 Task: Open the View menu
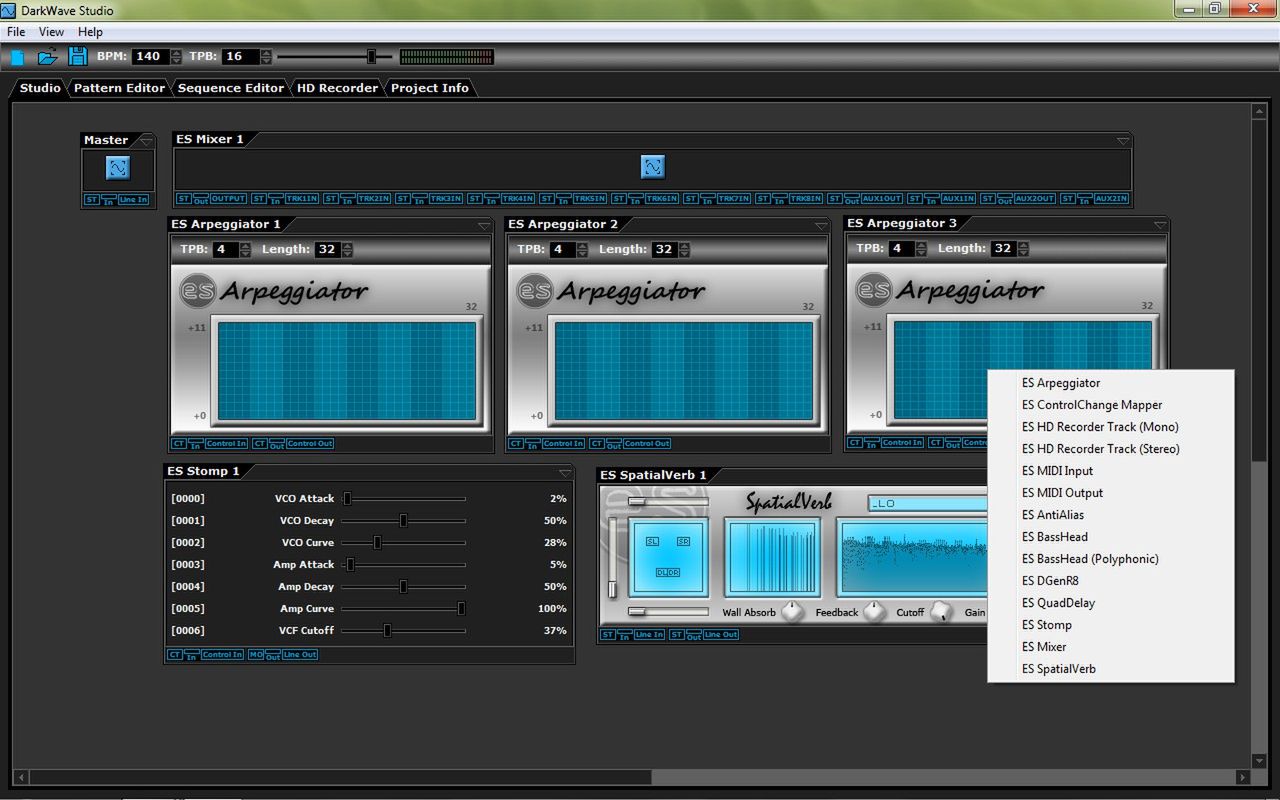point(51,32)
